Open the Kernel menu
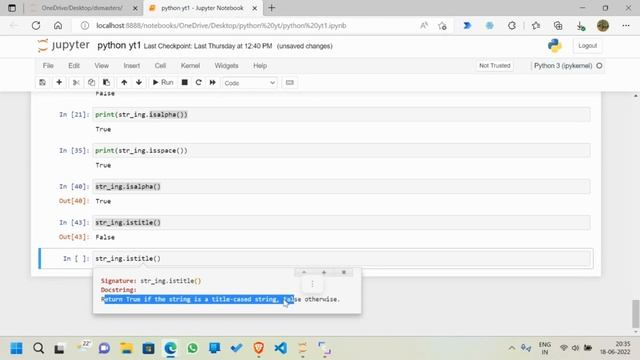This screenshot has height=360, width=640. (x=190, y=66)
